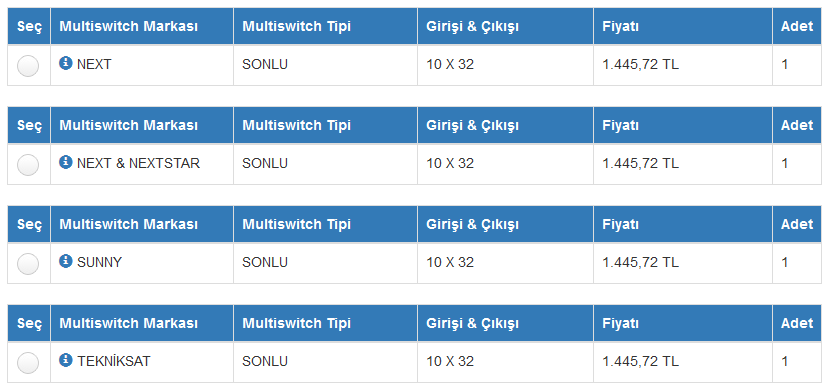
Task: Select the NEXT multiswitch radio button
Action: coord(28,66)
